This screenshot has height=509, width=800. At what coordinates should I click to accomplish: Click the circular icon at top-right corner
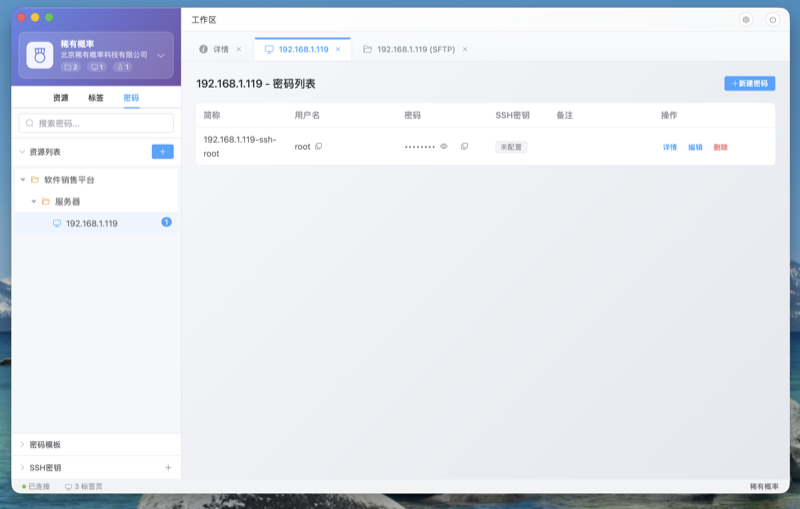pyautogui.click(x=772, y=19)
